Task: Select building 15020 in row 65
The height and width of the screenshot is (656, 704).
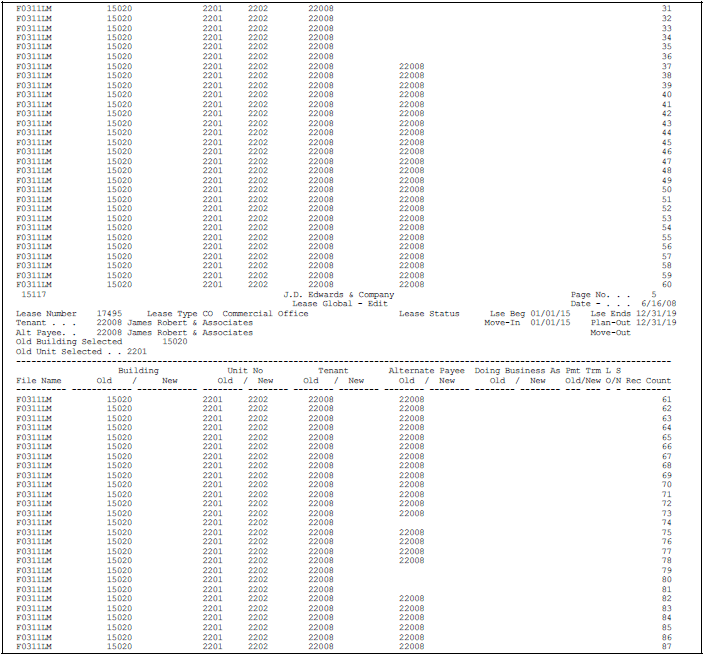Action: pos(119,437)
